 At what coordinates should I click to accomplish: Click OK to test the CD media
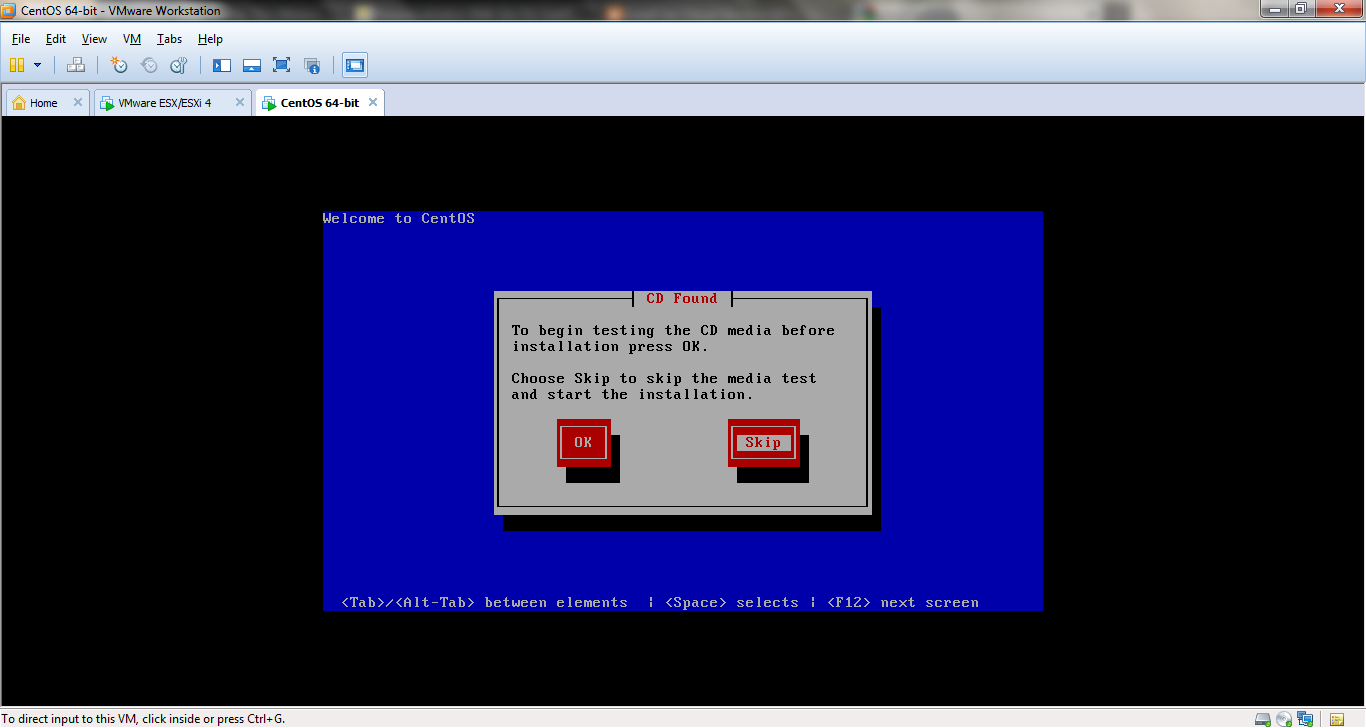(x=583, y=443)
